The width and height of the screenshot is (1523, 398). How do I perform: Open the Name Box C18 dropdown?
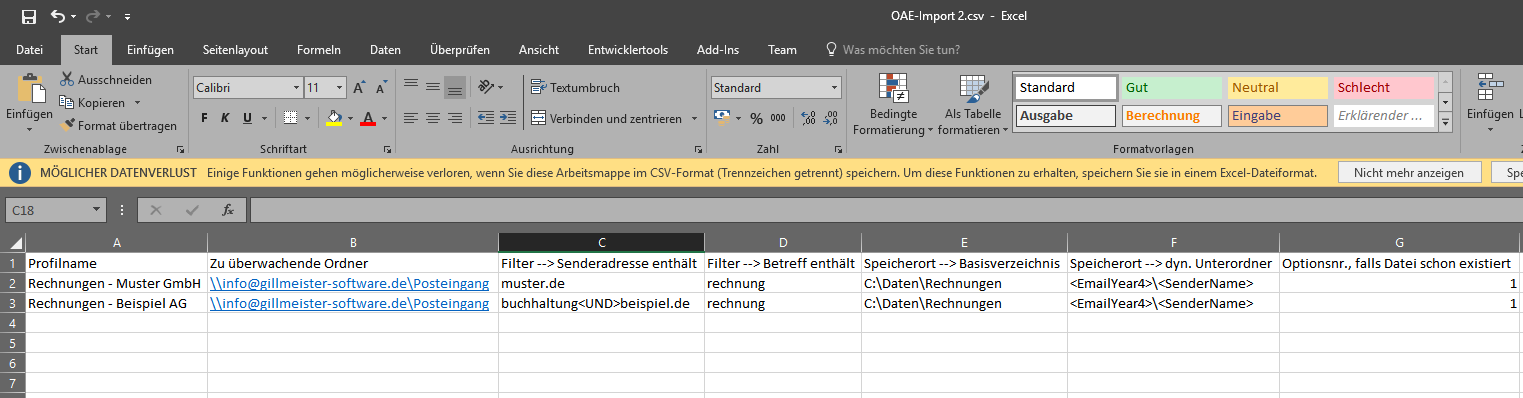(97, 210)
